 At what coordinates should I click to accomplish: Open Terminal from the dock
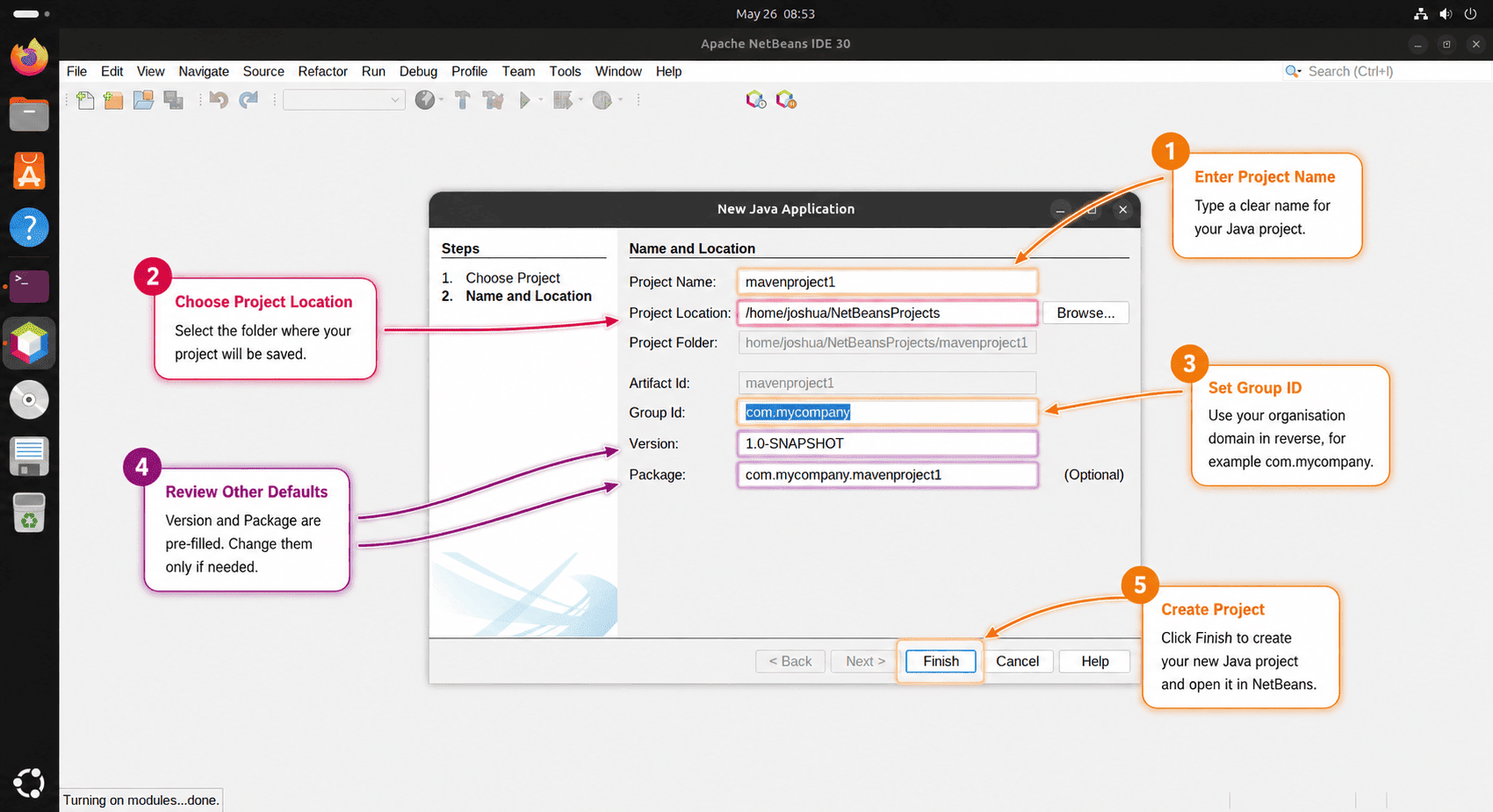click(x=29, y=285)
